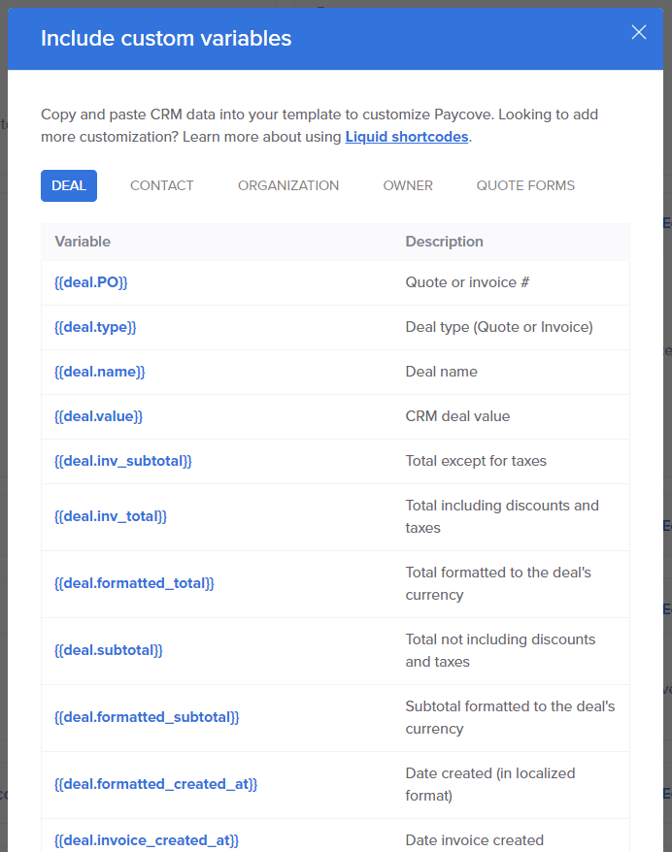Select the {{deal.invoice_created_at}} variable
The image size is (672, 852).
(146, 840)
